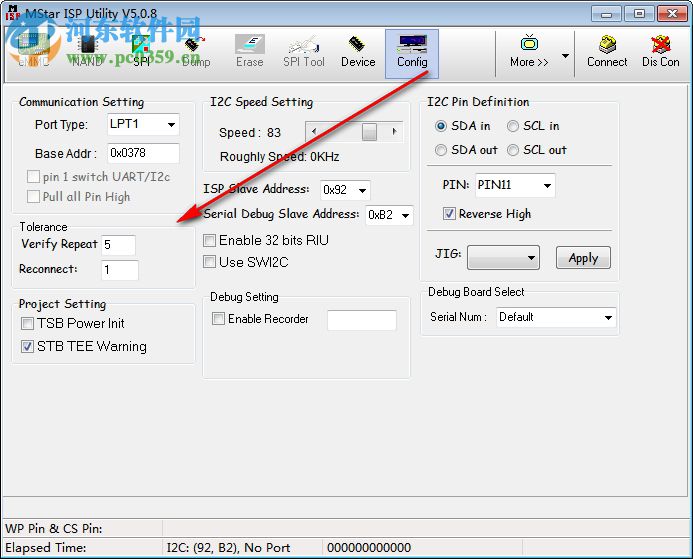The width and height of the screenshot is (693, 559).
Task: Click I2C speed slider thumb
Action: point(369,132)
